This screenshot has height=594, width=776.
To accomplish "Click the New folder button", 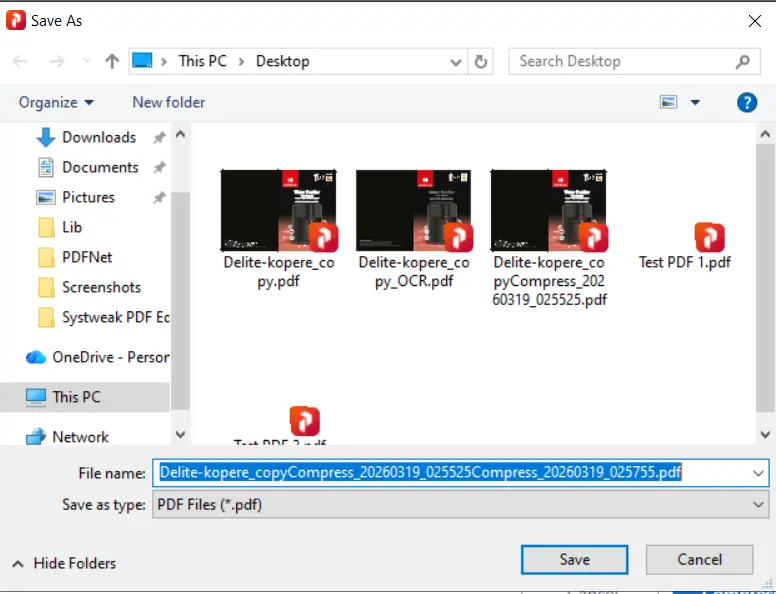I will point(168,102).
